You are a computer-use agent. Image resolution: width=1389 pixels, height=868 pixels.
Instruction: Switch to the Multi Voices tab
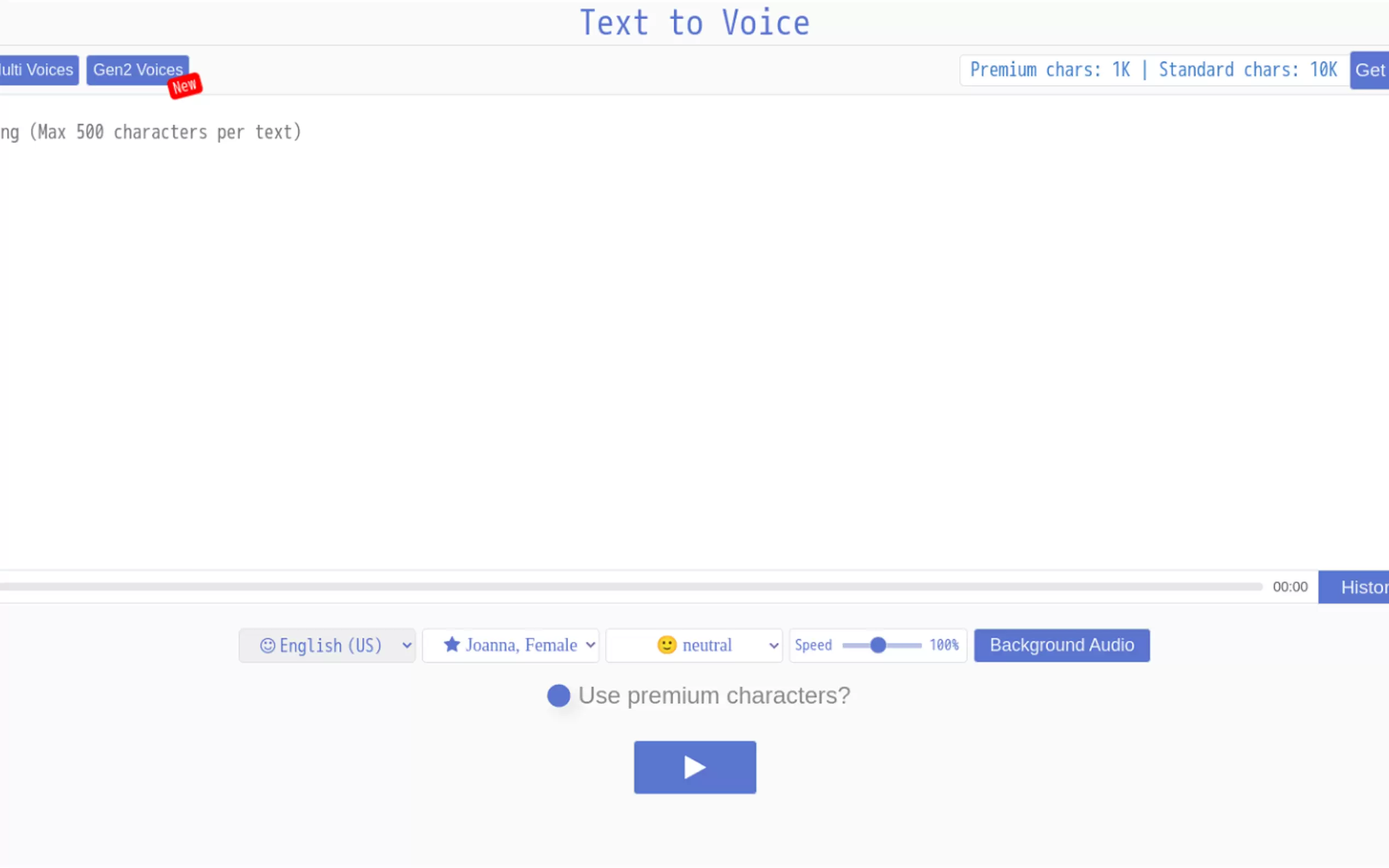38,70
